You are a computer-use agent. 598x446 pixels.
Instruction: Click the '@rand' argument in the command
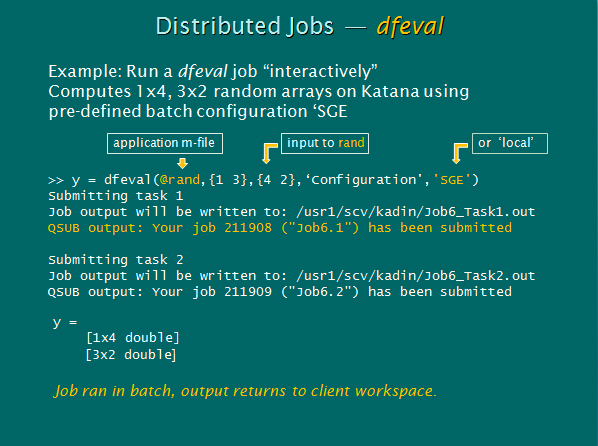[x=180, y=180]
